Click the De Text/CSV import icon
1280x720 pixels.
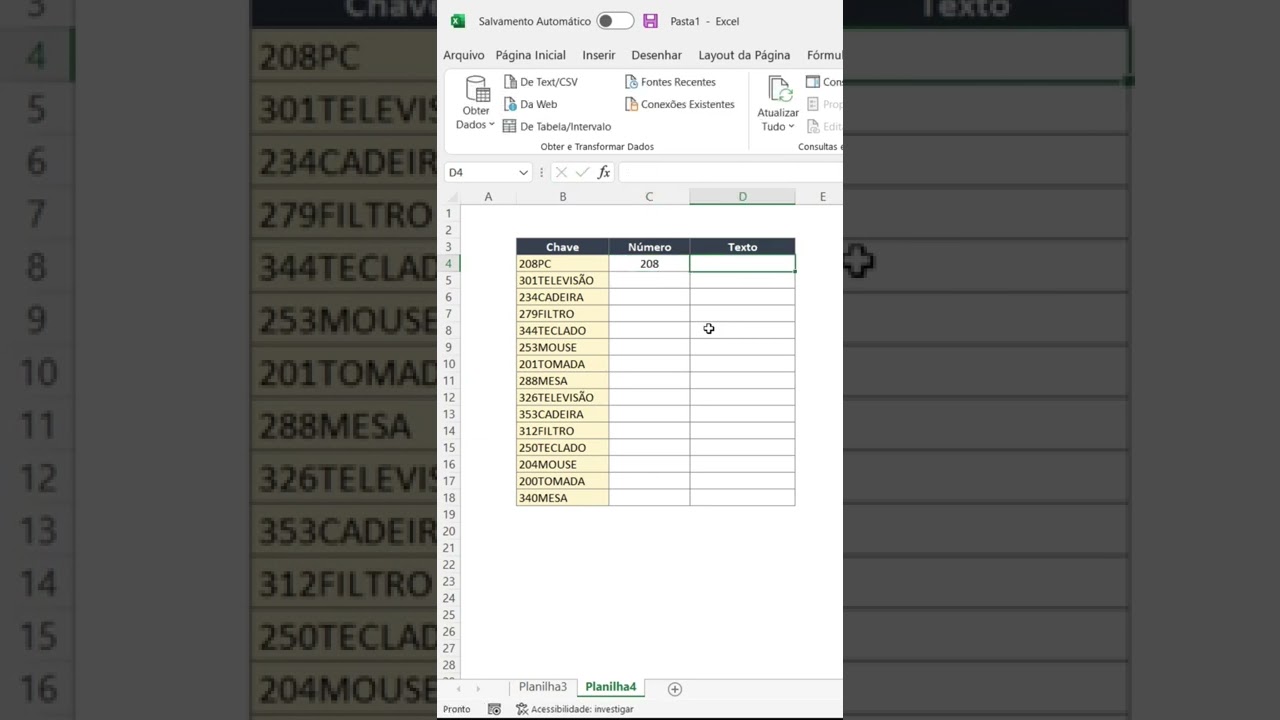tap(511, 82)
